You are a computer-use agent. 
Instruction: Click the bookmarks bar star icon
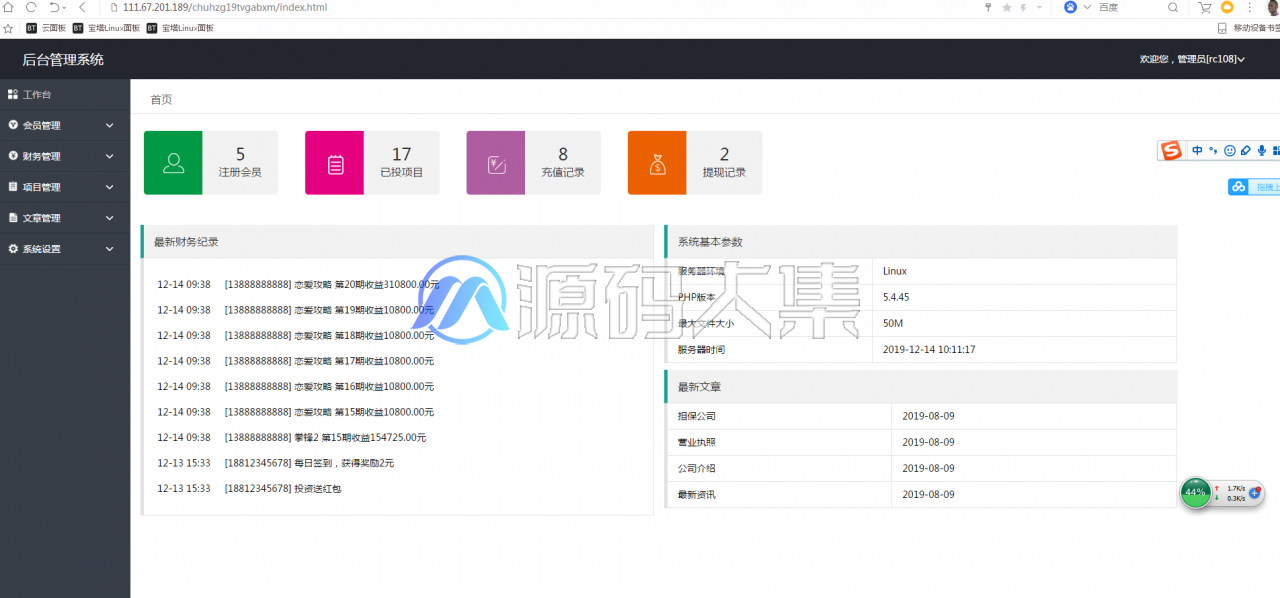(x=8, y=28)
